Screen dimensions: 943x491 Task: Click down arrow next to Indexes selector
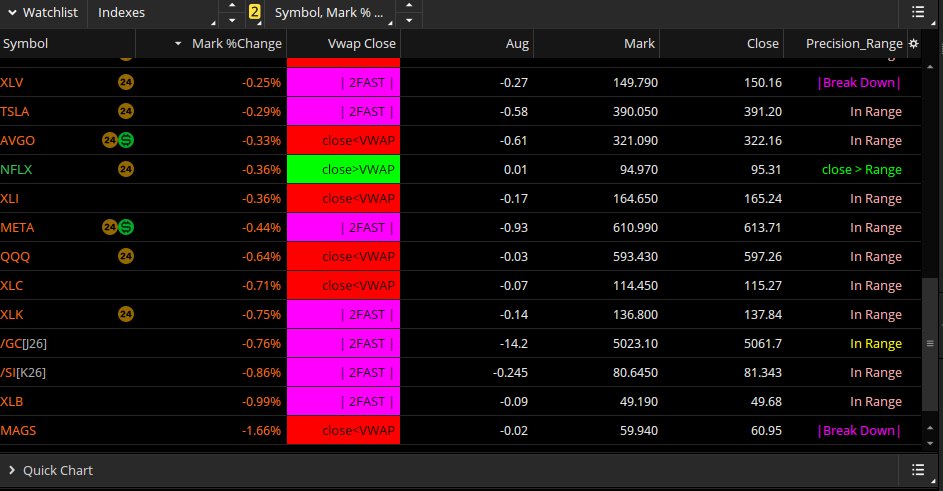(x=232, y=20)
